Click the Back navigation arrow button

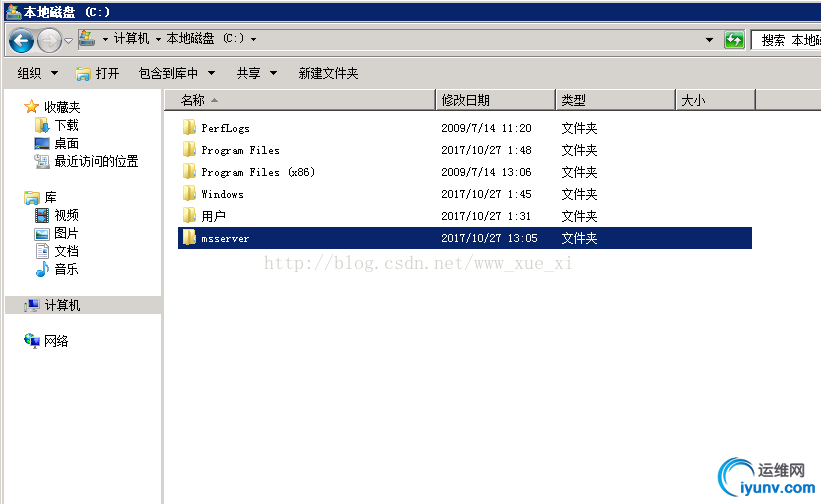coord(21,40)
